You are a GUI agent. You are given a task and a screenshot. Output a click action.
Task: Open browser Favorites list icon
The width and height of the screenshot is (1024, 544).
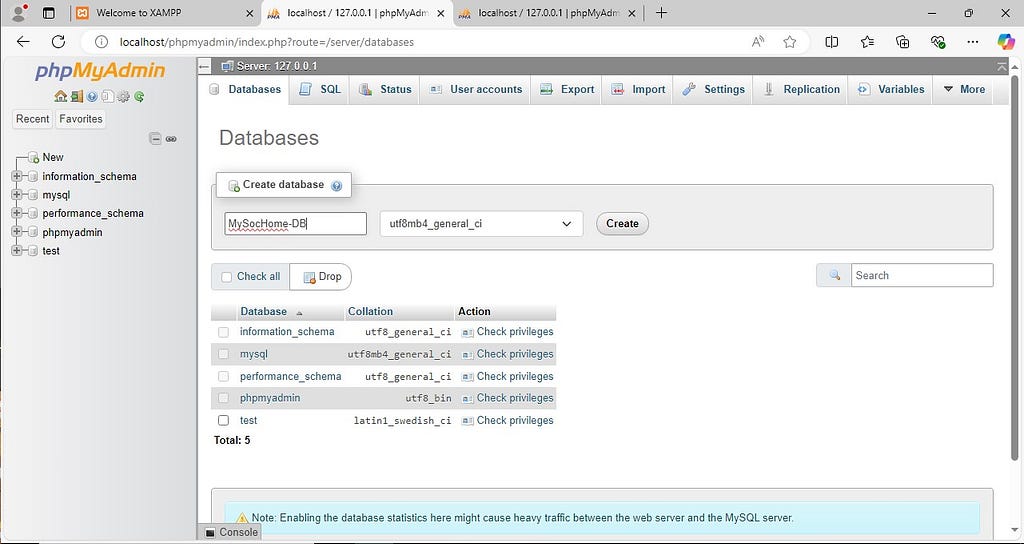coord(867,42)
